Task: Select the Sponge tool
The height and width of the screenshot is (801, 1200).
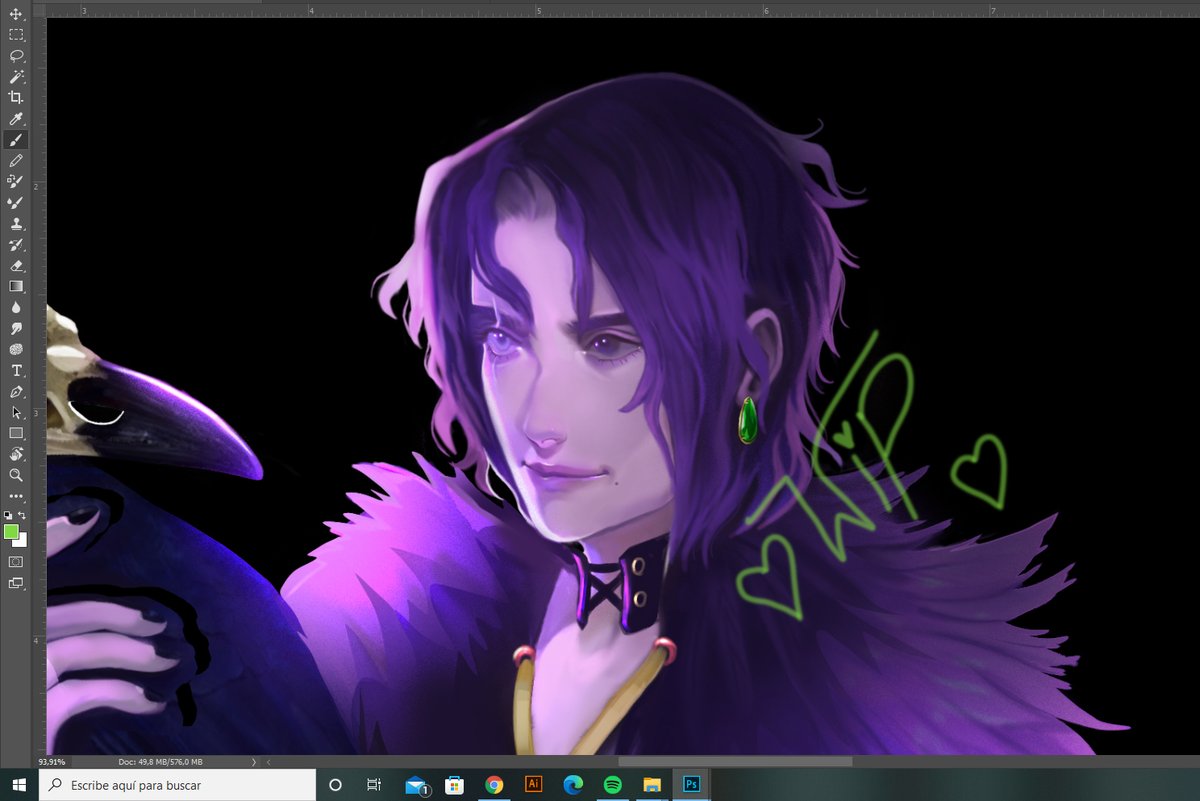Action: 16,350
